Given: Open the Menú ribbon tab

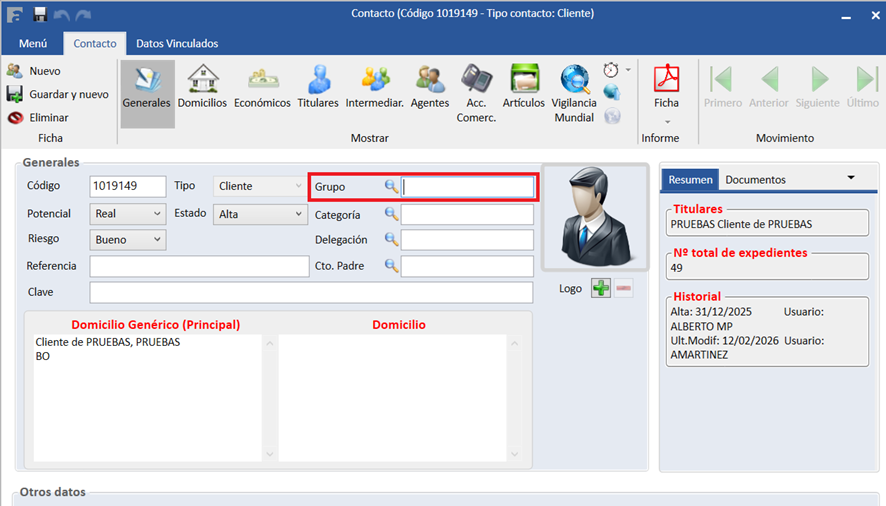Looking at the screenshot, I should 33,43.
